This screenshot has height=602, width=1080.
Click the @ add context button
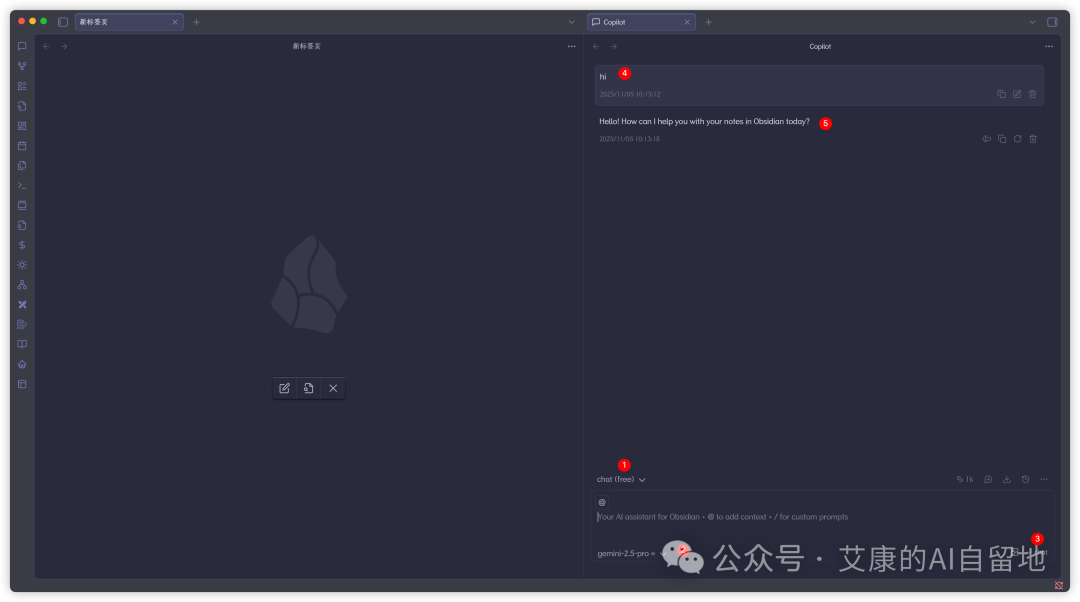[x=602, y=503]
